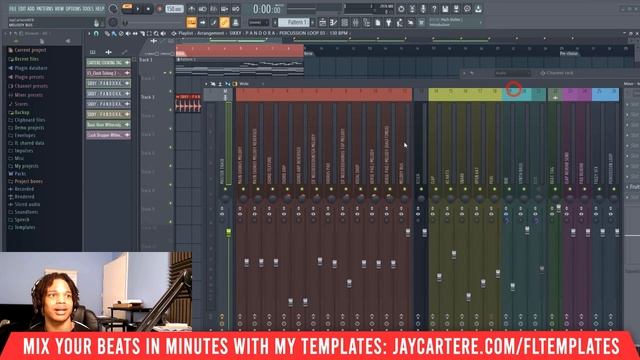Screen dimensions: 640x360
Task: Click the view Playlist icon
Action: 322,22
